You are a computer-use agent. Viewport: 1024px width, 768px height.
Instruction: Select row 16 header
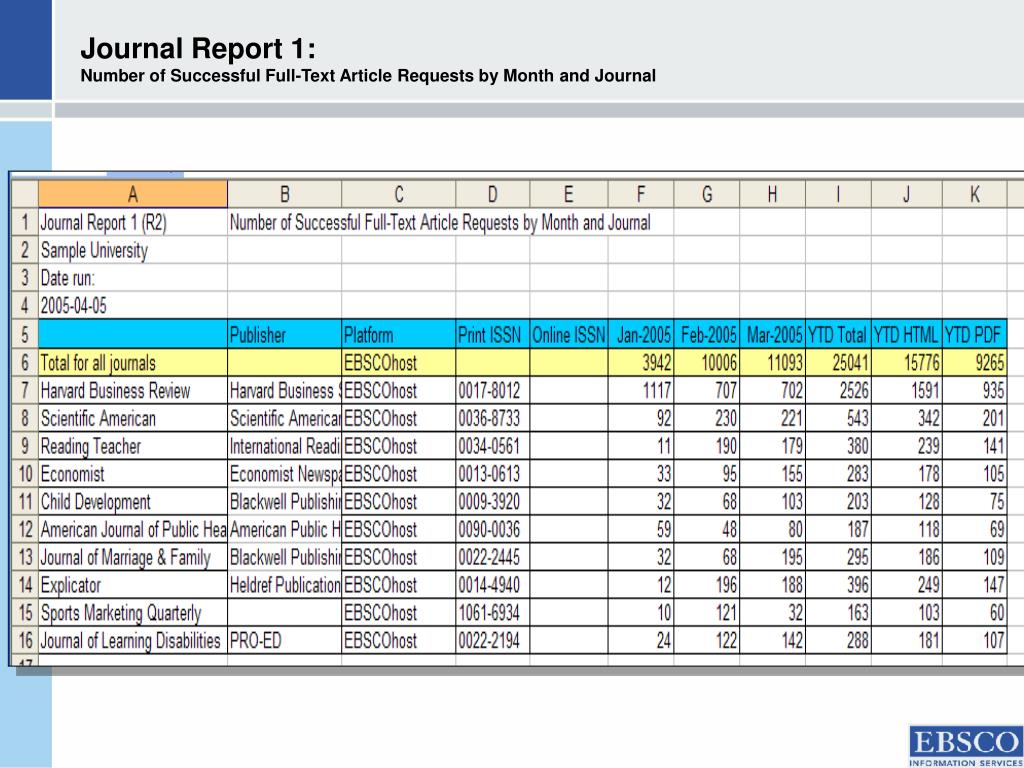tap(25, 640)
